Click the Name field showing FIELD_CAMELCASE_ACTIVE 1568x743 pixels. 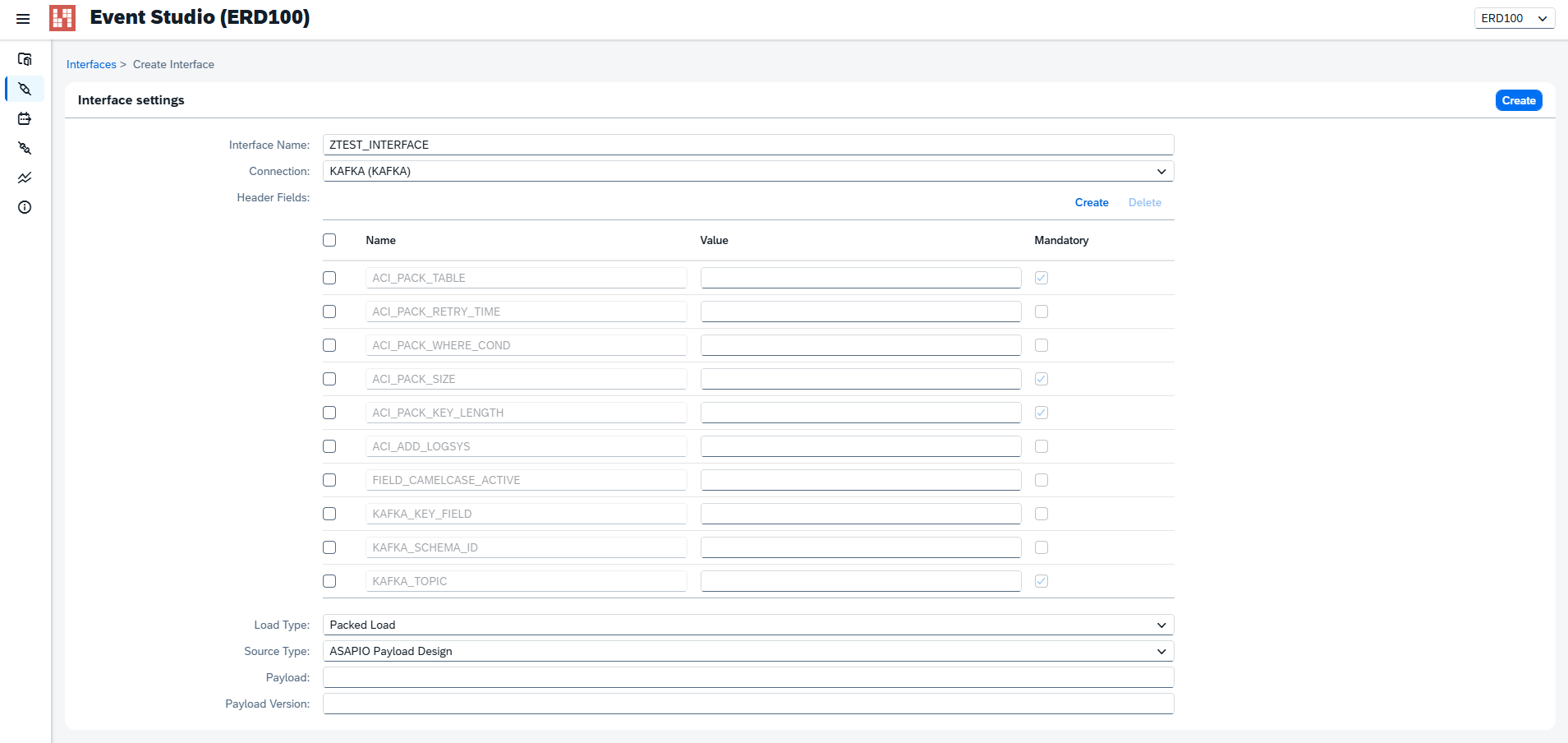coord(526,480)
